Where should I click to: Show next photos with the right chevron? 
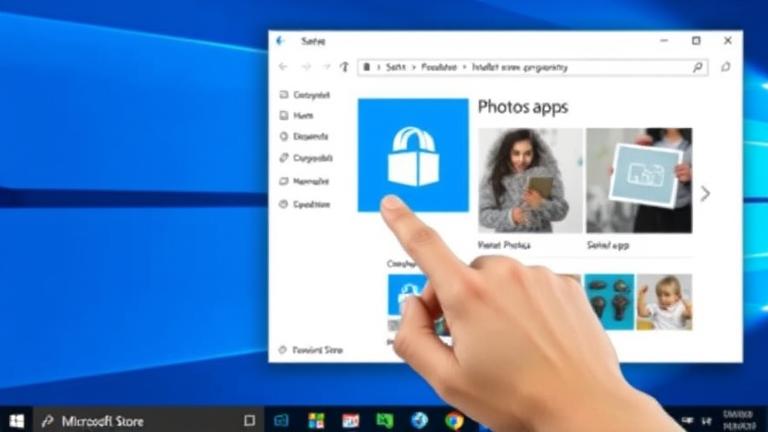pos(705,193)
